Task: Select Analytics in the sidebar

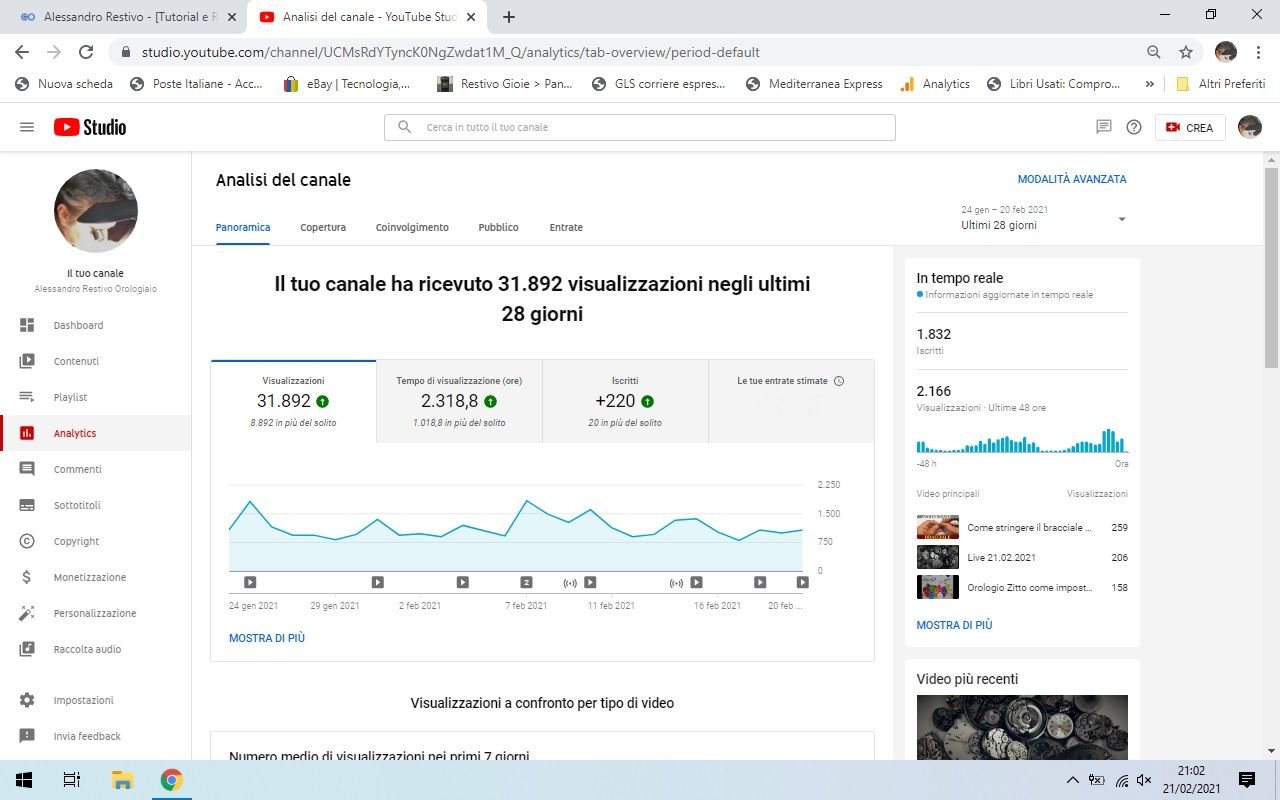Action: coord(96,433)
